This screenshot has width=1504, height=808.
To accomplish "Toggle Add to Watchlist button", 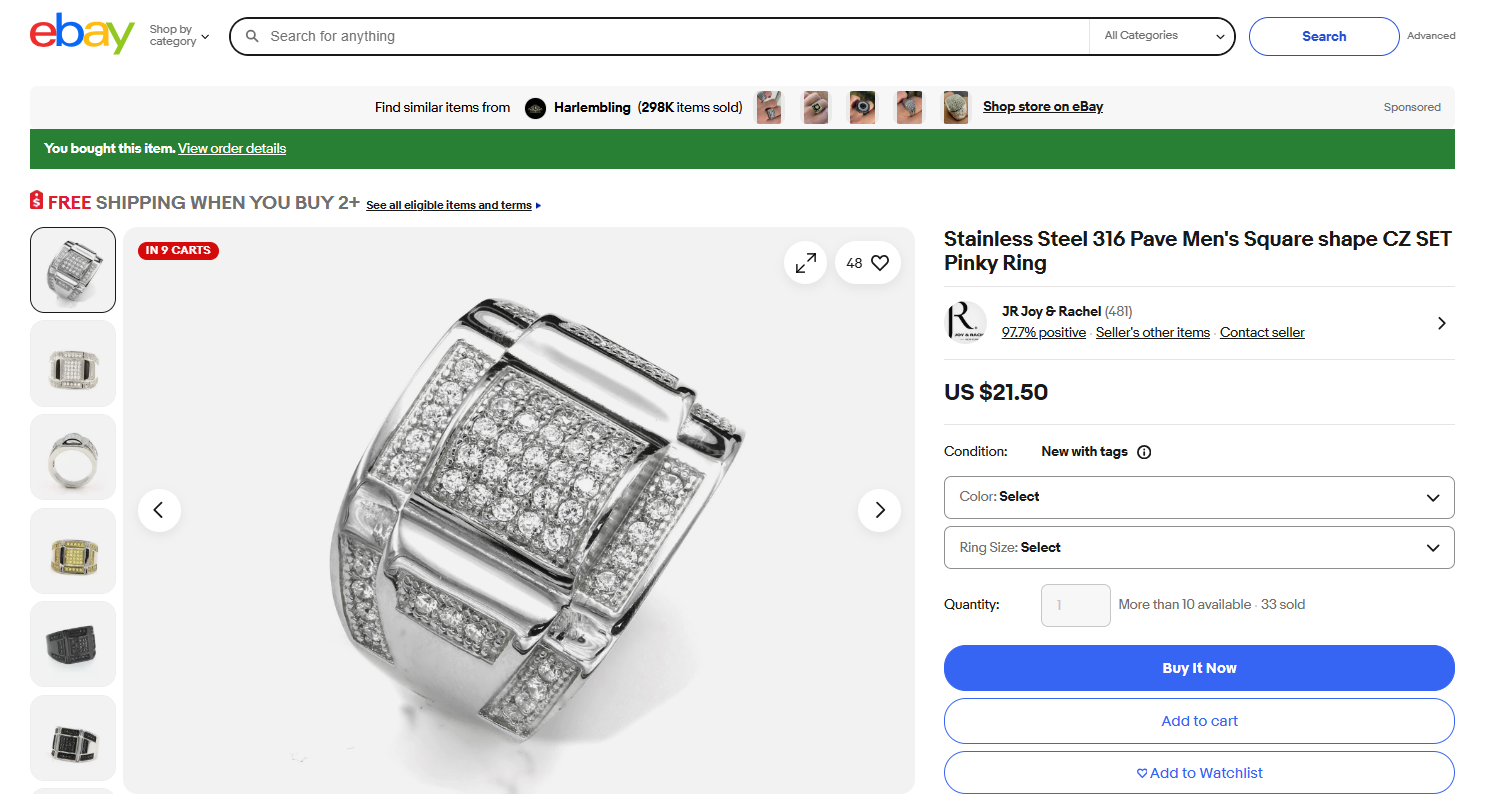I will tap(1198, 773).
